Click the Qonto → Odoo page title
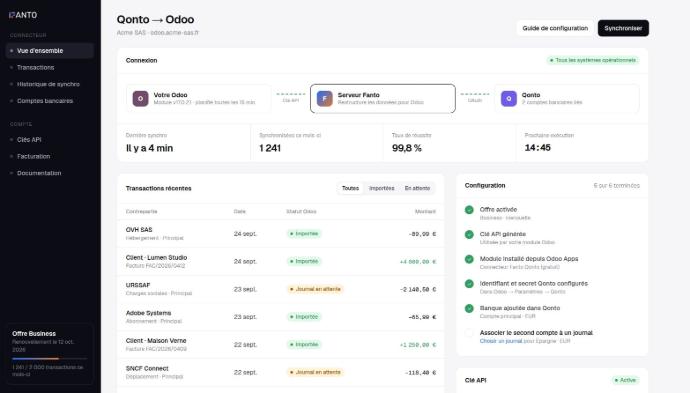The image size is (690, 393). click(x=155, y=19)
